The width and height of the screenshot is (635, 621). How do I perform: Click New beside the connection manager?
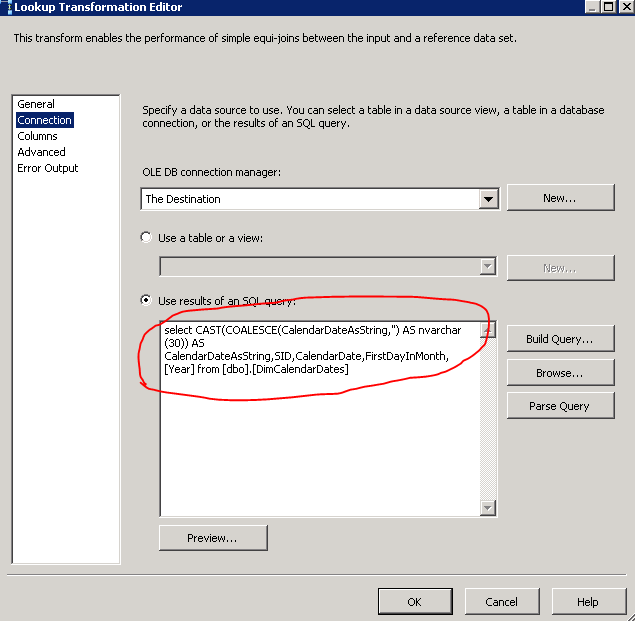pos(560,198)
